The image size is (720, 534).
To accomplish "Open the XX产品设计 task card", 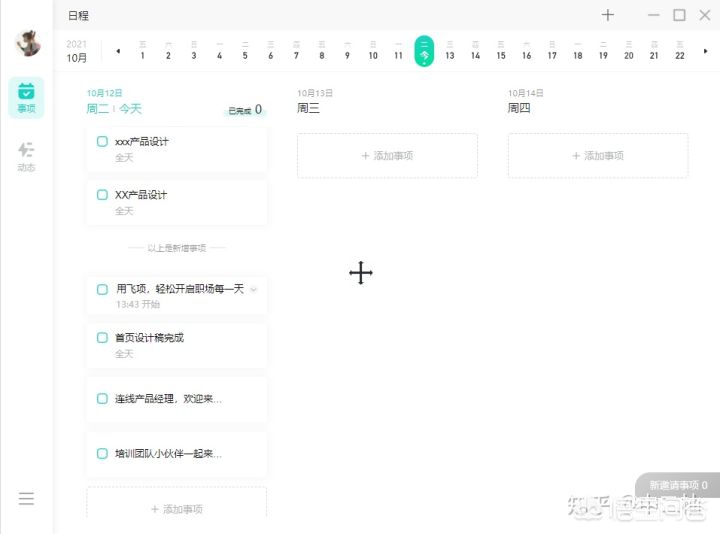I will (177, 203).
